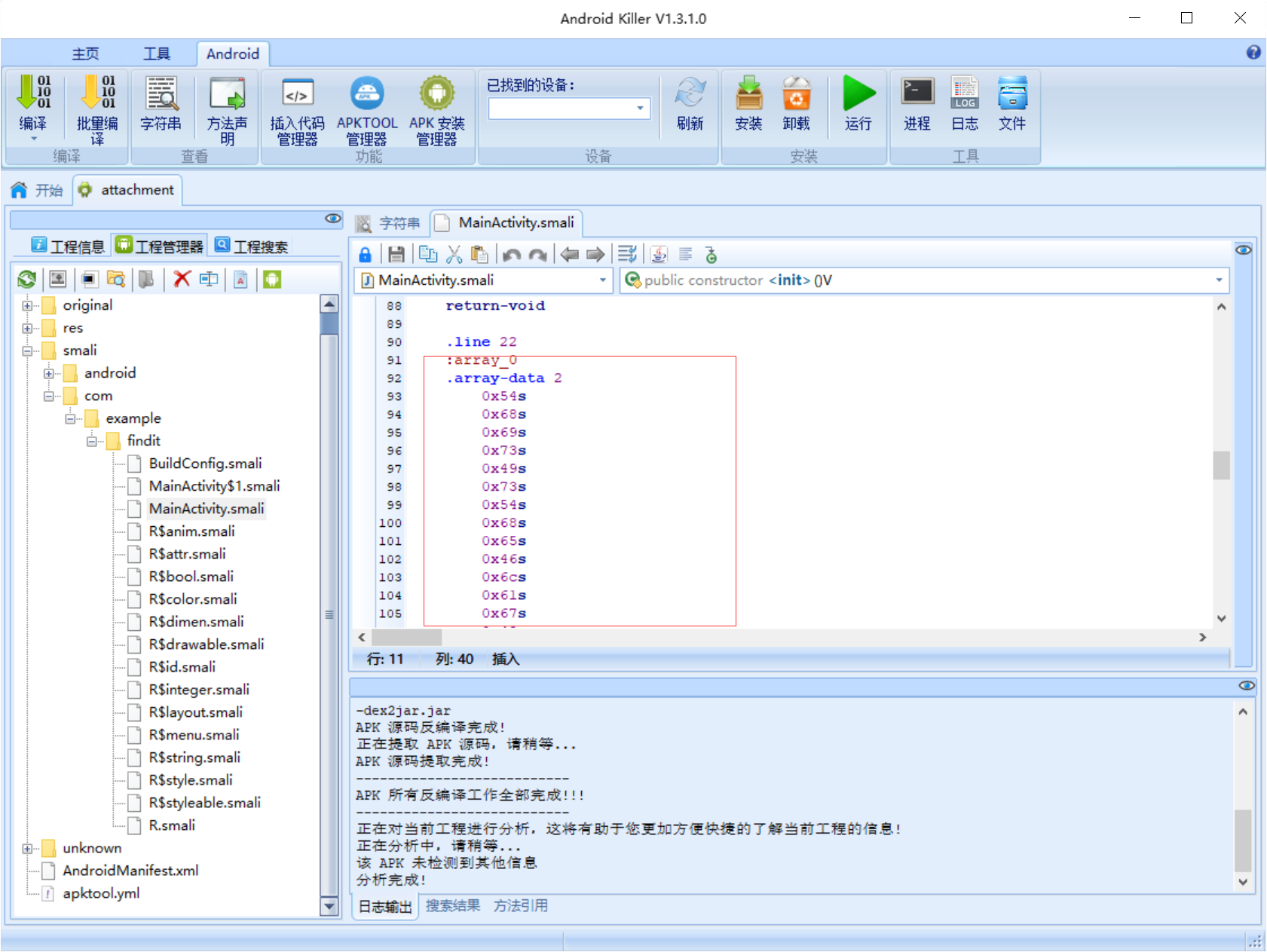The width and height of the screenshot is (1267, 952).
Task: Click the editor lock icon
Action: tap(365, 255)
